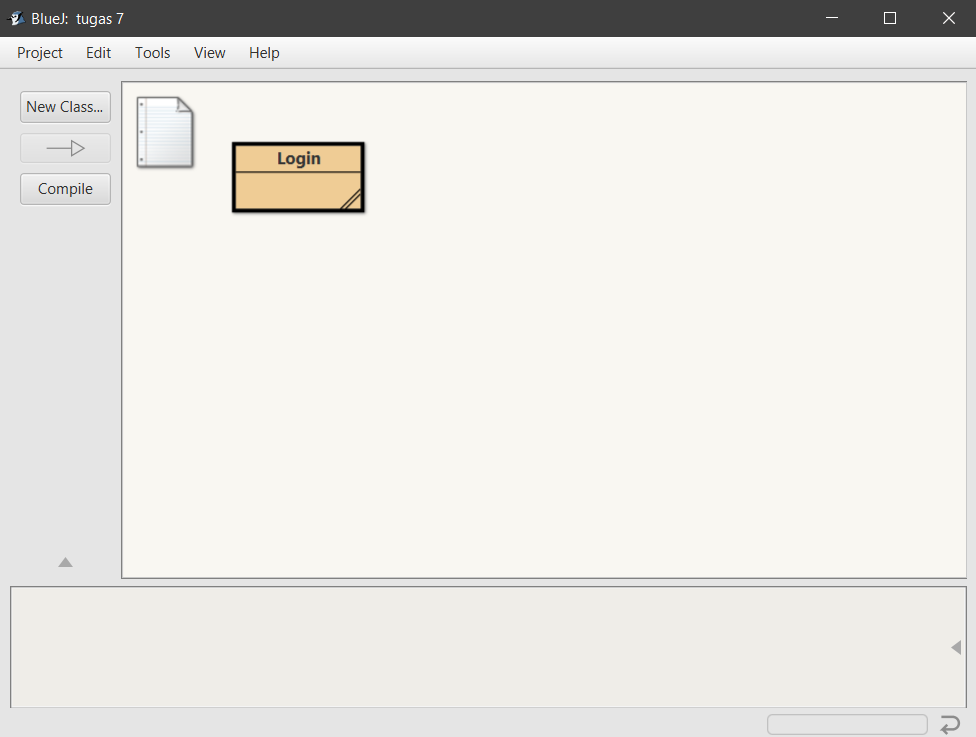The image size is (976, 737).
Task: Open the Edit menu
Action: 98,53
